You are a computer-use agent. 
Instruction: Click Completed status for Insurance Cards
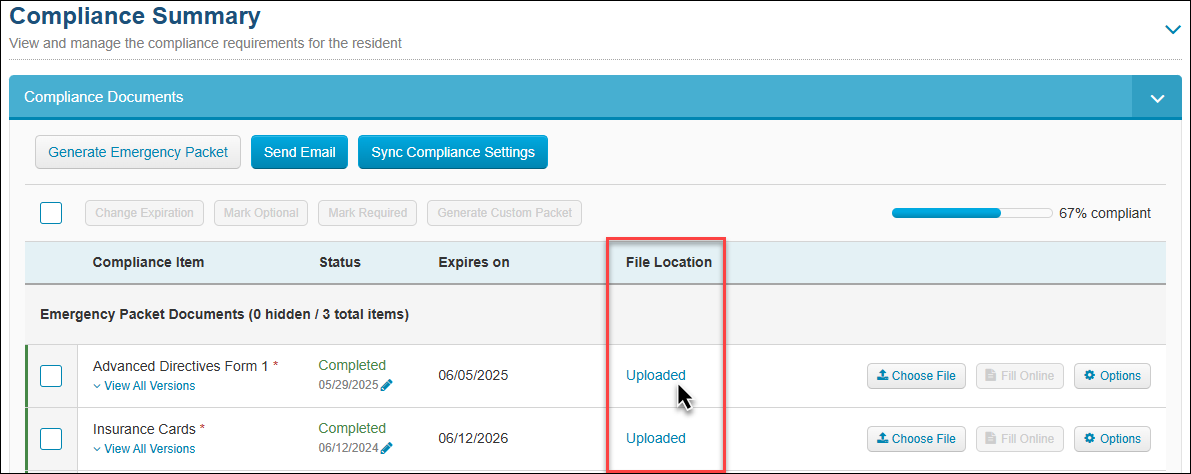coord(352,428)
